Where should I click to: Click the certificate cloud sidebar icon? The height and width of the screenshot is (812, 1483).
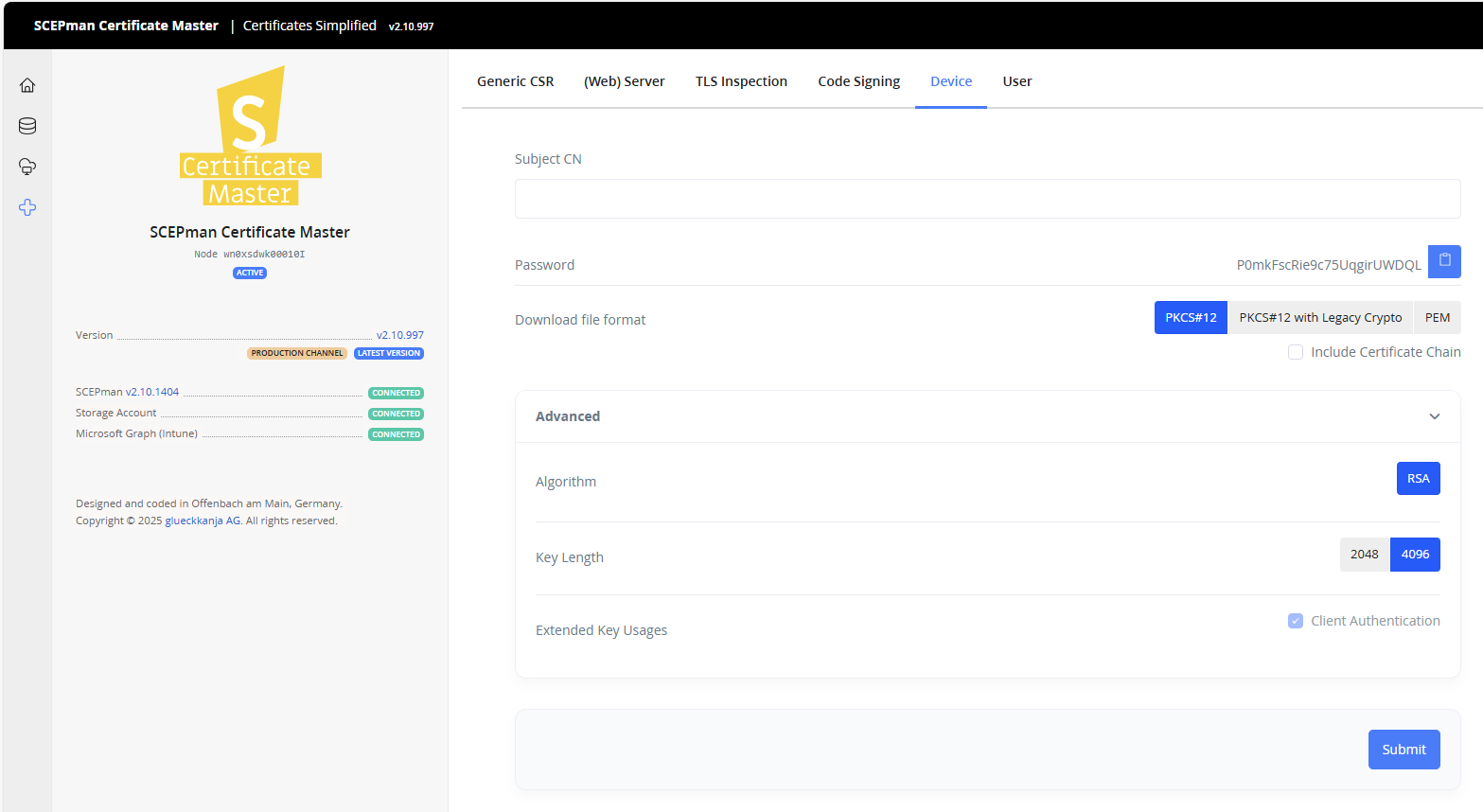click(x=27, y=167)
